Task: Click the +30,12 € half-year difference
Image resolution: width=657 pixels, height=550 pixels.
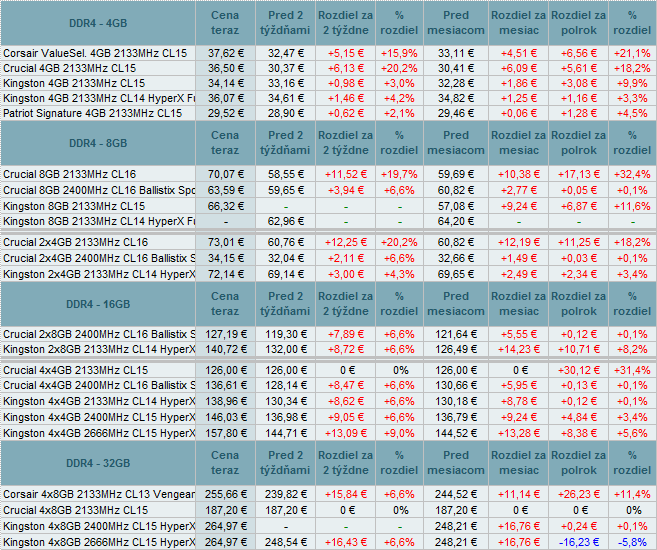Action: tap(579, 370)
